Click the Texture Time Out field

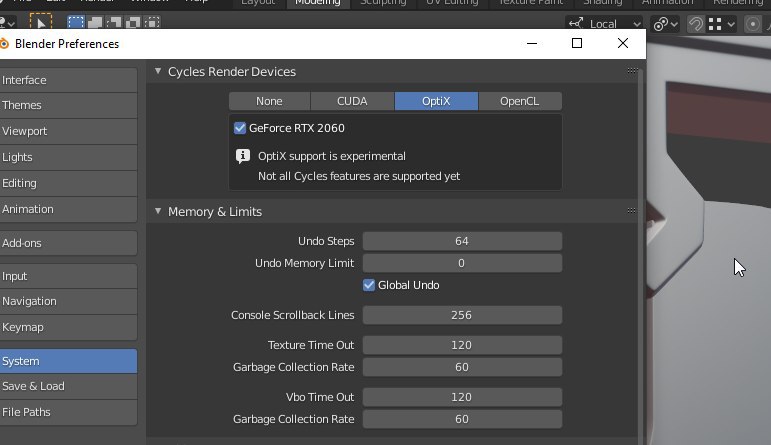(x=462, y=345)
